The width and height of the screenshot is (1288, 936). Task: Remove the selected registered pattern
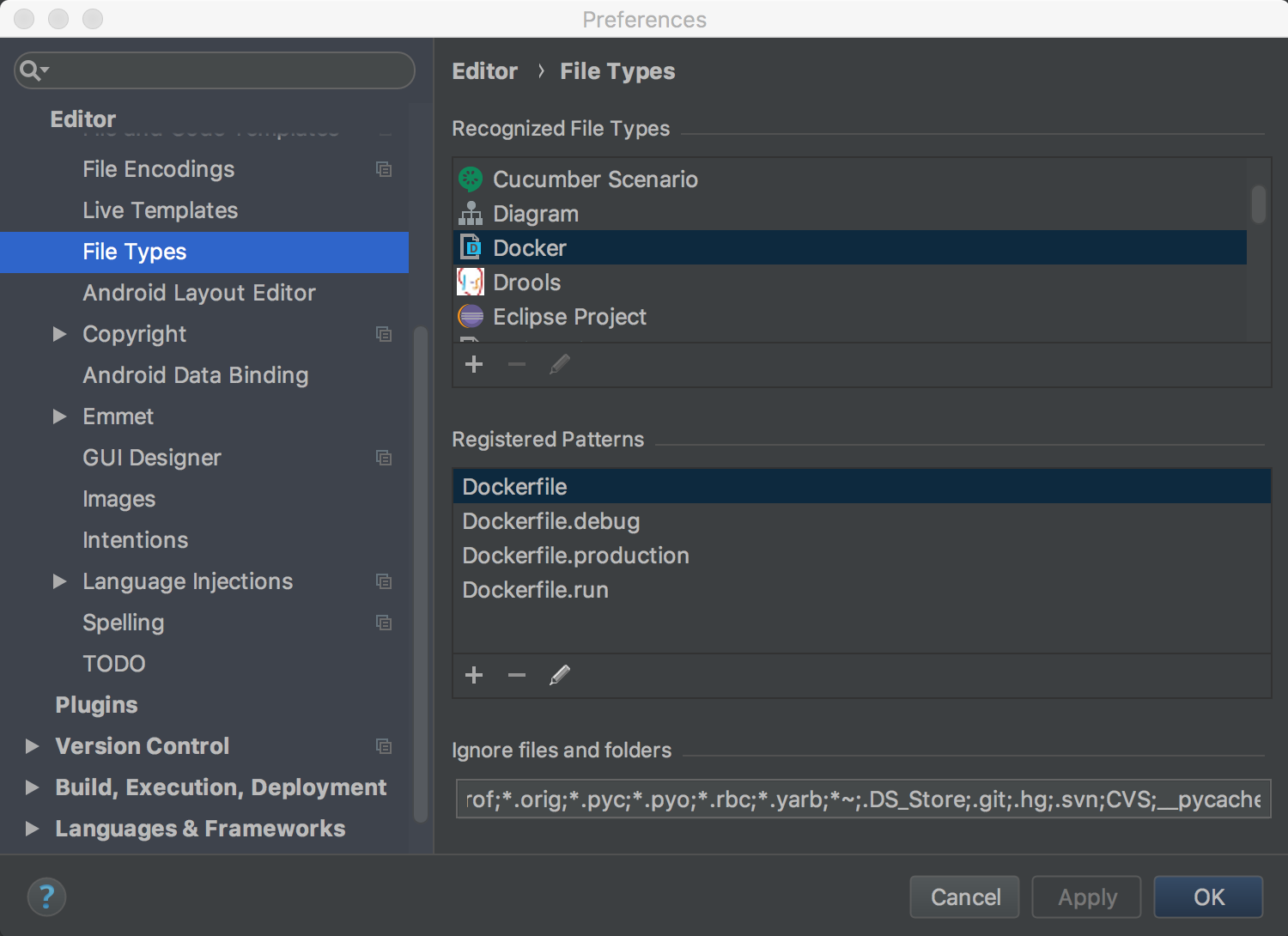pyautogui.click(x=517, y=675)
